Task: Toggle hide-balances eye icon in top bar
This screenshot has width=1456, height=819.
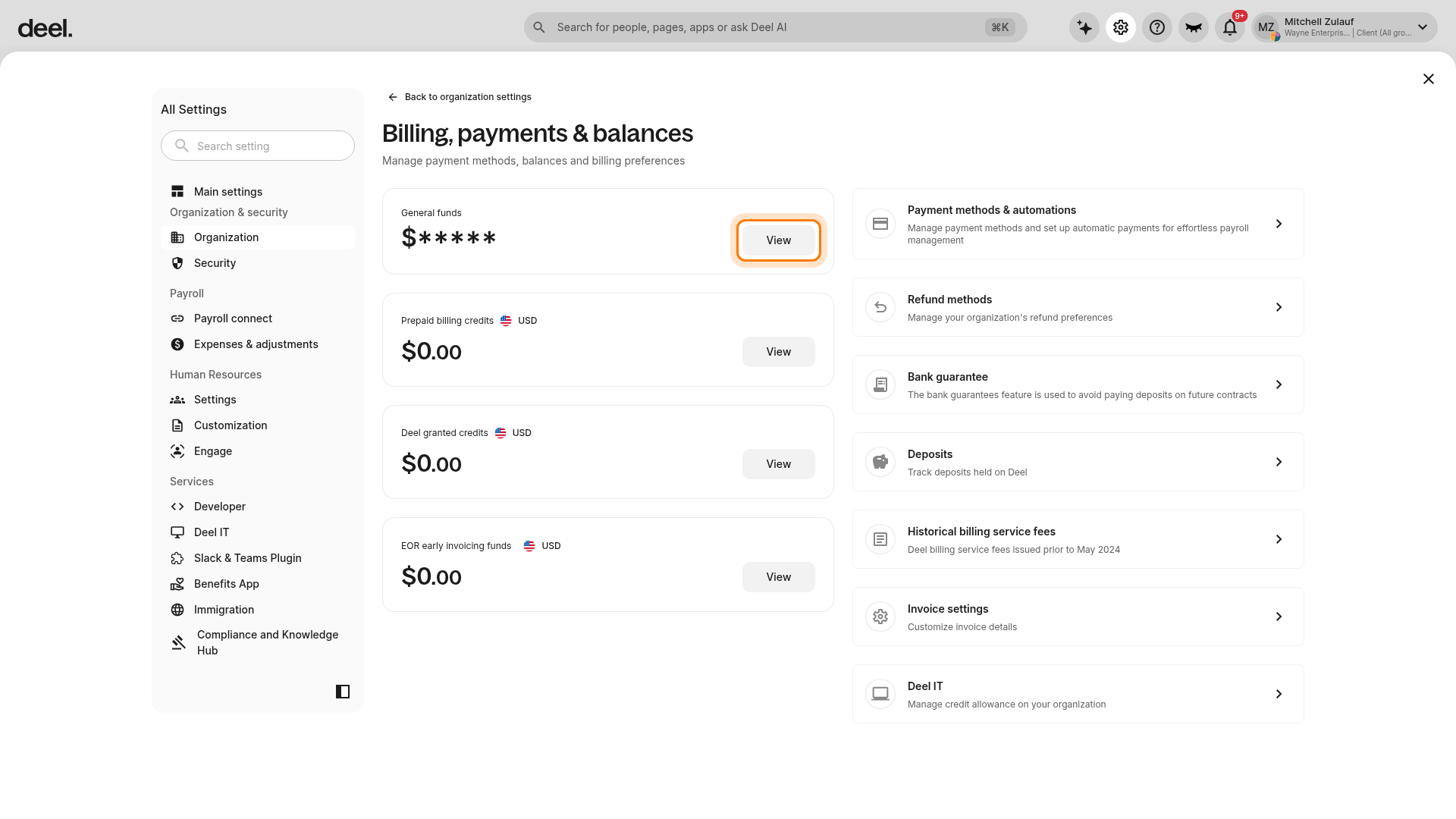Action: [x=1194, y=27]
